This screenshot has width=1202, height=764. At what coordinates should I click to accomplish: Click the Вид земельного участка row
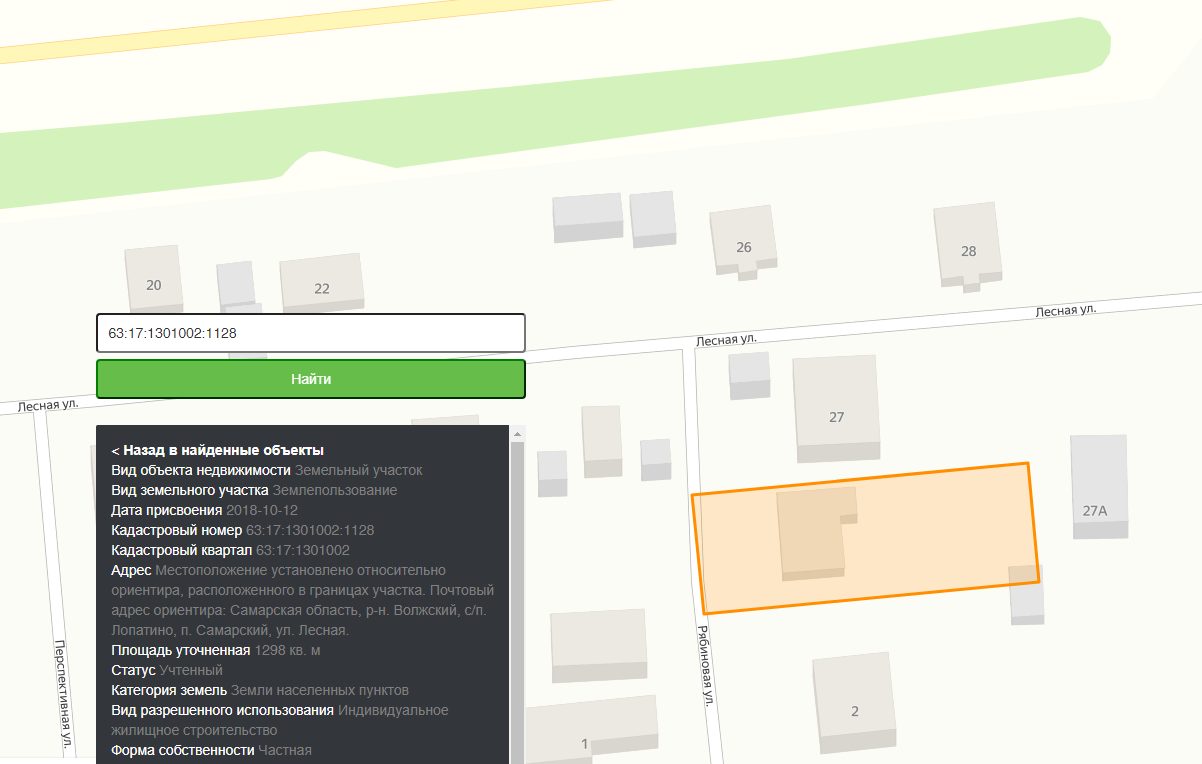tap(254, 490)
